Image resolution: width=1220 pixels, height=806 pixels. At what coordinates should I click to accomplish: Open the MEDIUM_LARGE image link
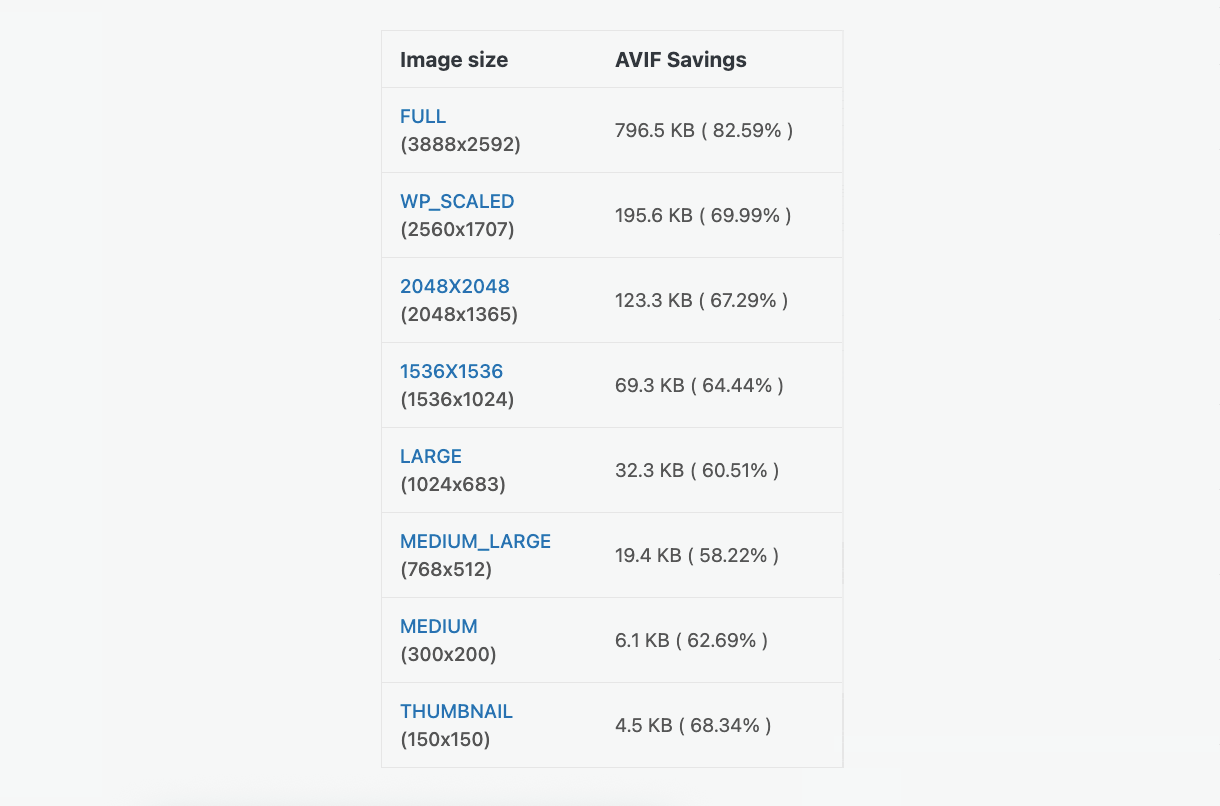475,541
